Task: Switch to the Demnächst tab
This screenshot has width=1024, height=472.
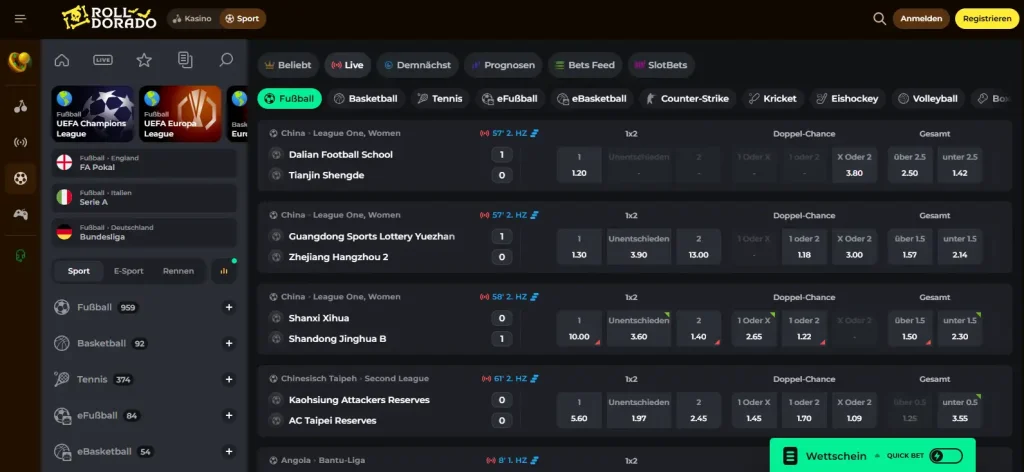Action: pyautogui.click(x=417, y=65)
